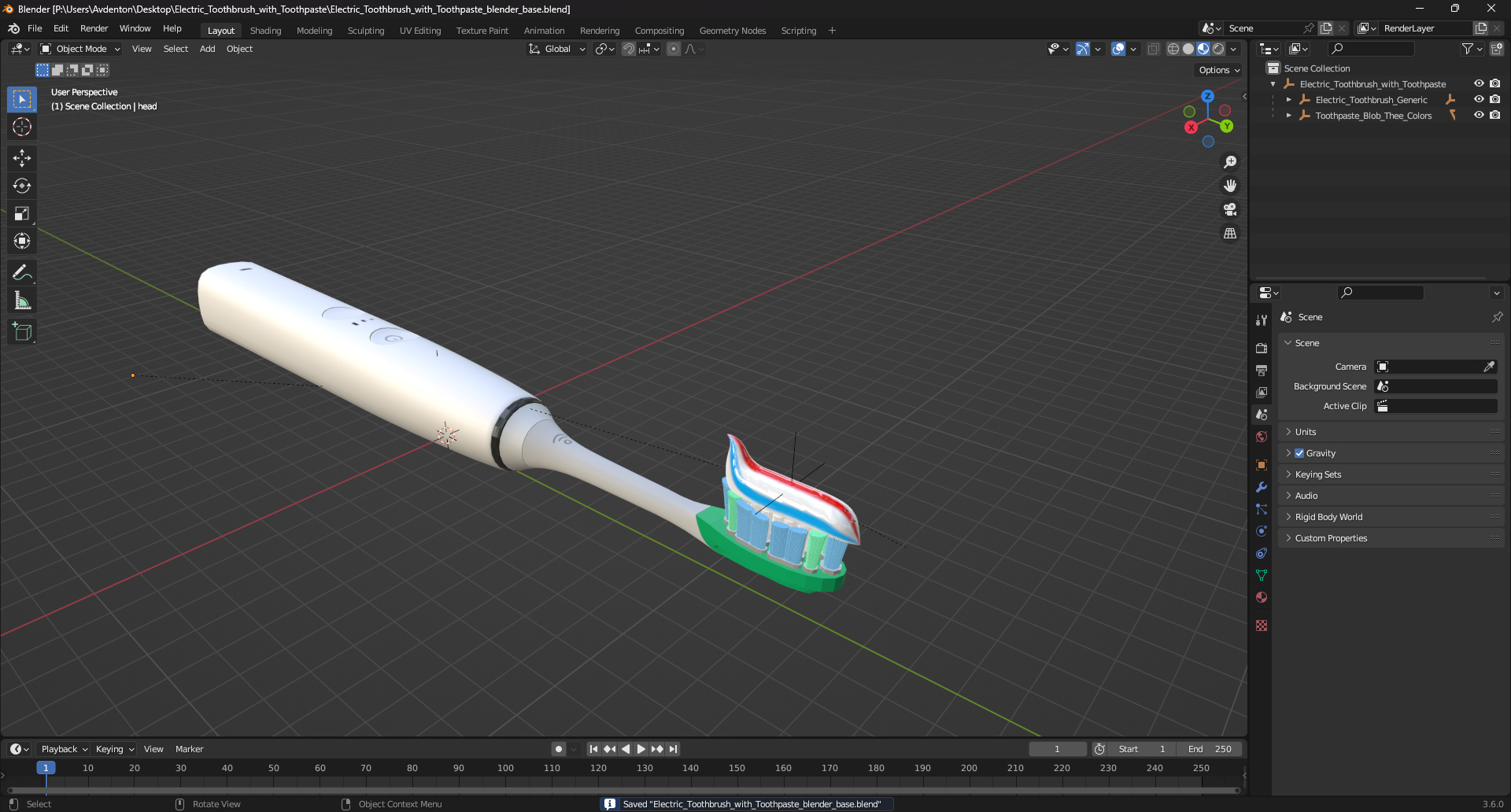Hide Toothpaste_Blob_Thee_Colors in viewport
The image size is (1511, 812).
[1479, 115]
